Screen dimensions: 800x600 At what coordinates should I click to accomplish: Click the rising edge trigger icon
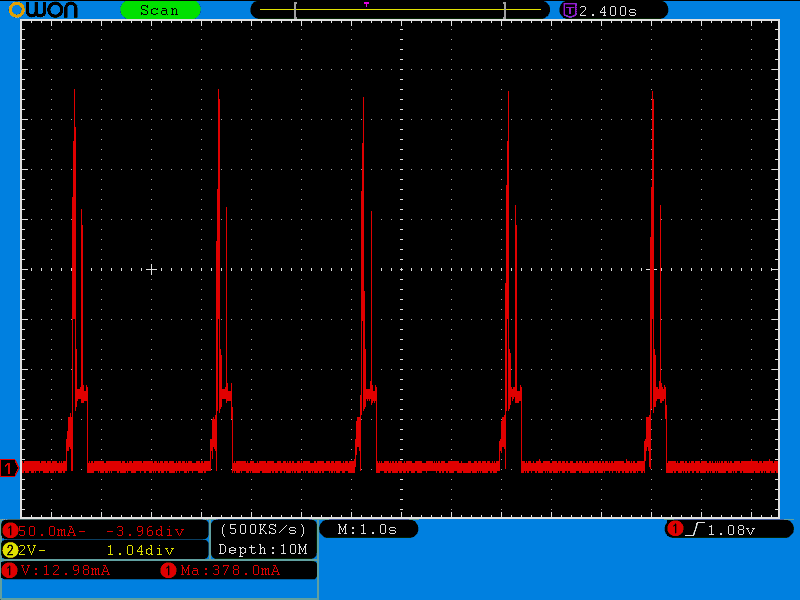695,529
